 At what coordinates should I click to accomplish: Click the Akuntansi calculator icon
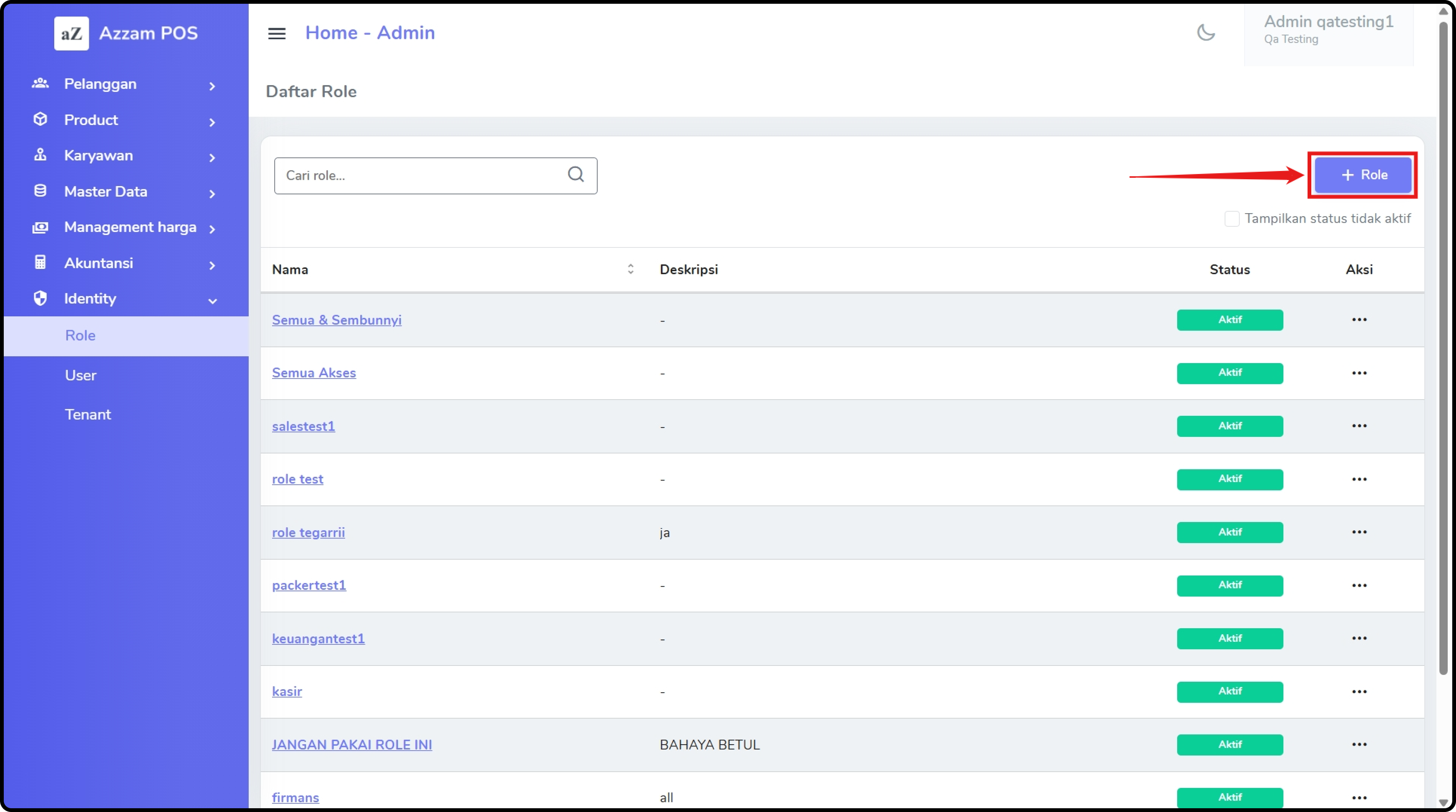[40, 262]
